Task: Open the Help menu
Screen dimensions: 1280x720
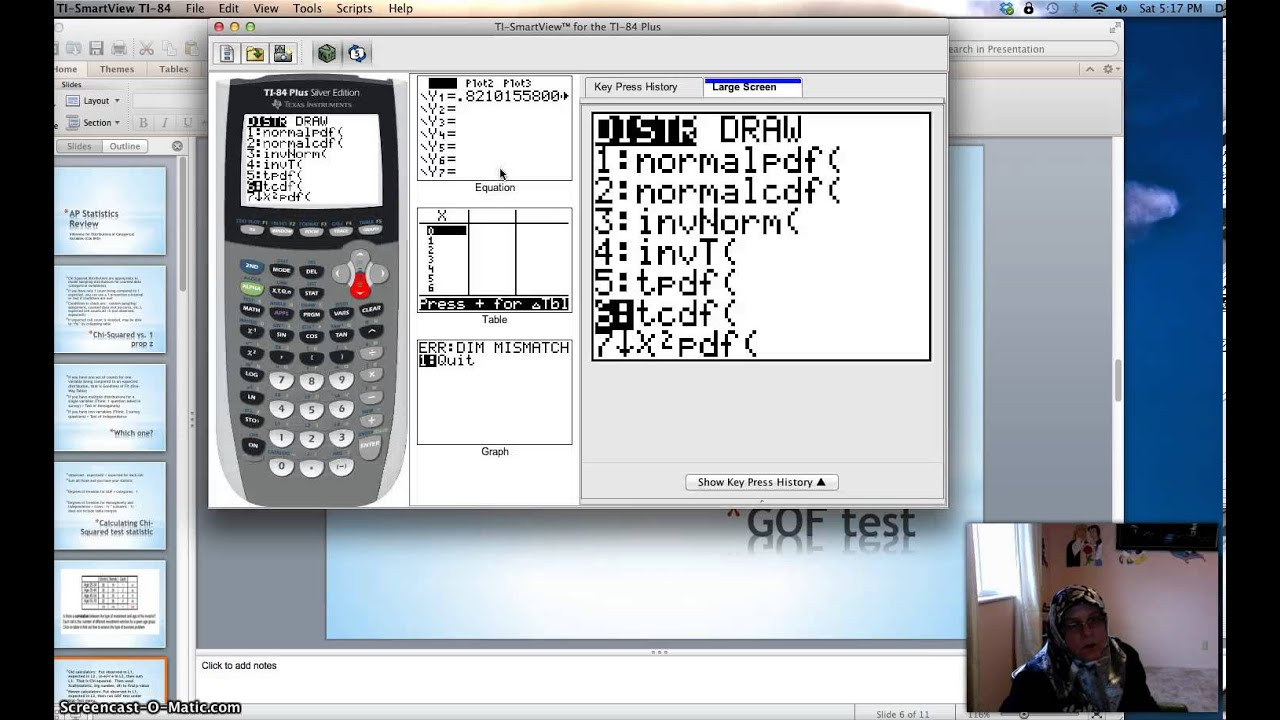Action: click(401, 8)
